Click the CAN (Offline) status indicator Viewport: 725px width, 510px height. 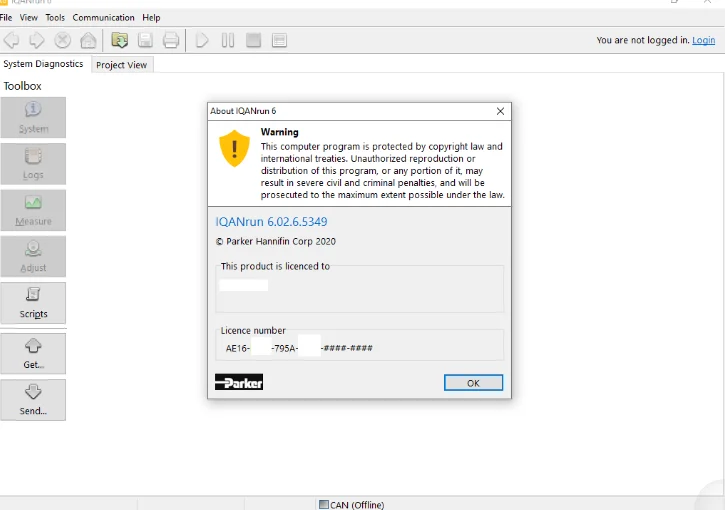[352, 505]
